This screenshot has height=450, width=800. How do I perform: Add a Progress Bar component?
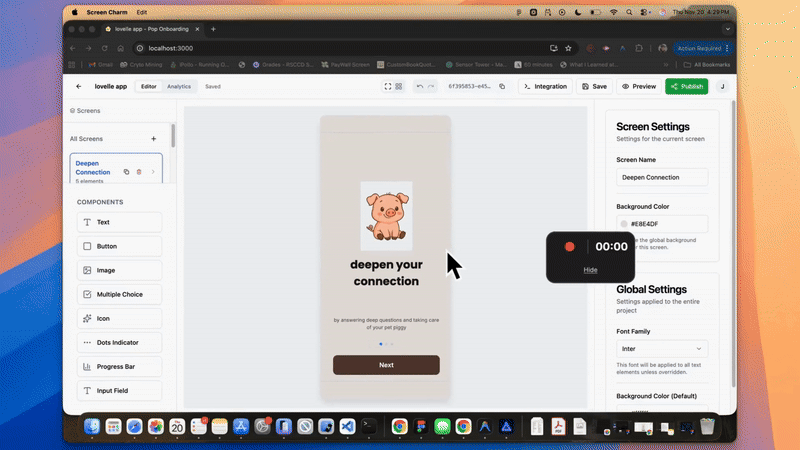pos(119,366)
